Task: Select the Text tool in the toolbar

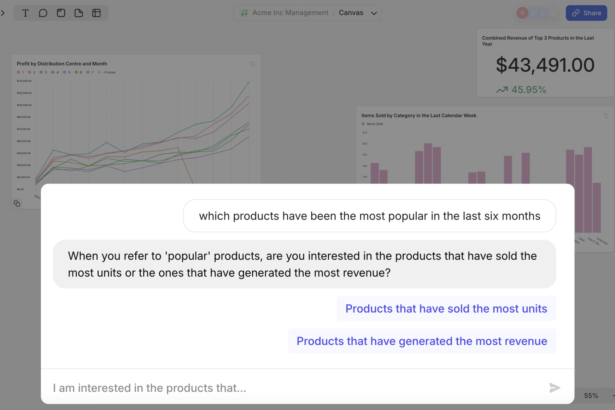Action: click(25, 13)
